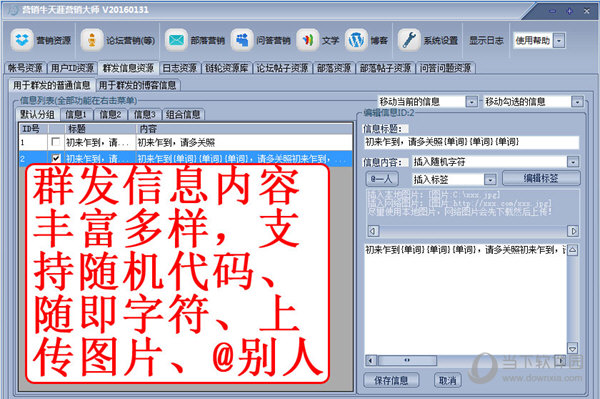Click the 内容 column header
Viewport: 600px width, 399px height.
pyautogui.click(x=244, y=129)
